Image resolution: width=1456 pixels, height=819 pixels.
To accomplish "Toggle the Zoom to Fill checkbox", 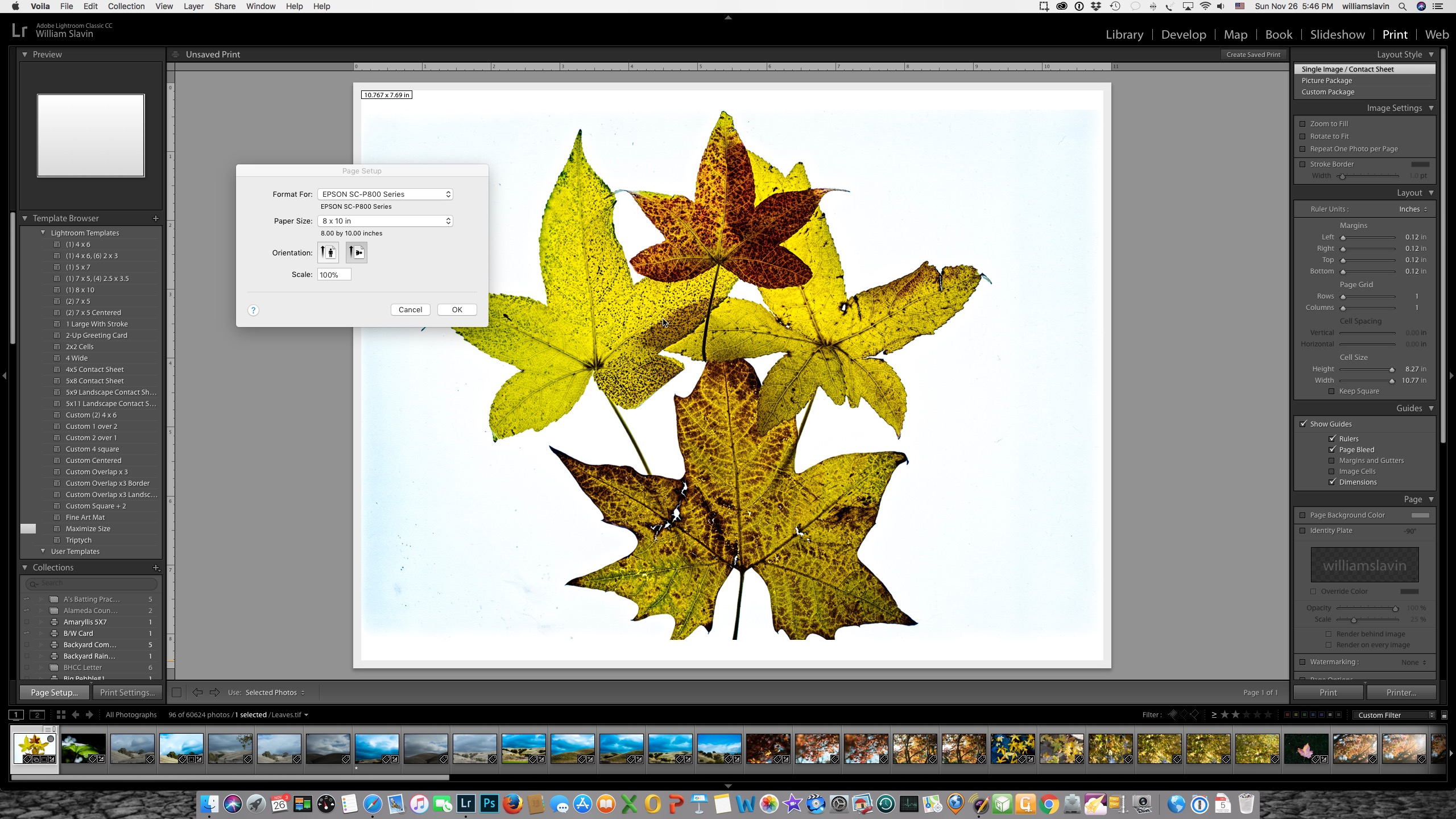I will (x=1303, y=123).
